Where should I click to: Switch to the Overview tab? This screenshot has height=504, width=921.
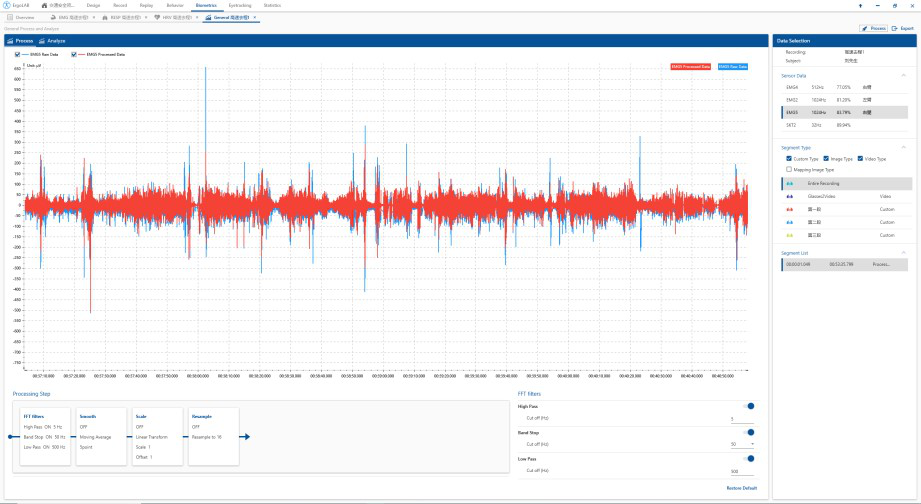[24, 17]
